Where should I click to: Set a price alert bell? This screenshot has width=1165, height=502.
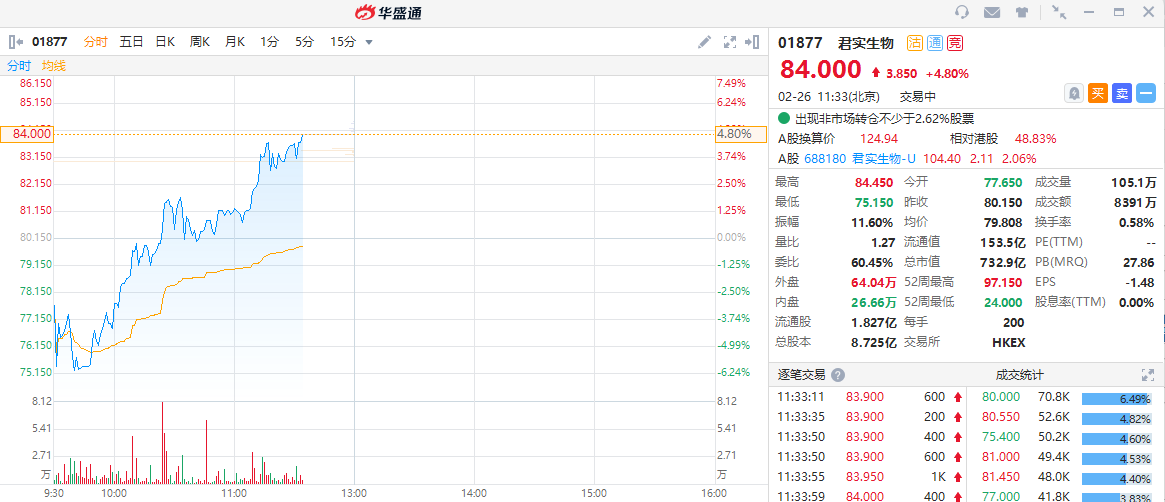tap(1074, 94)
